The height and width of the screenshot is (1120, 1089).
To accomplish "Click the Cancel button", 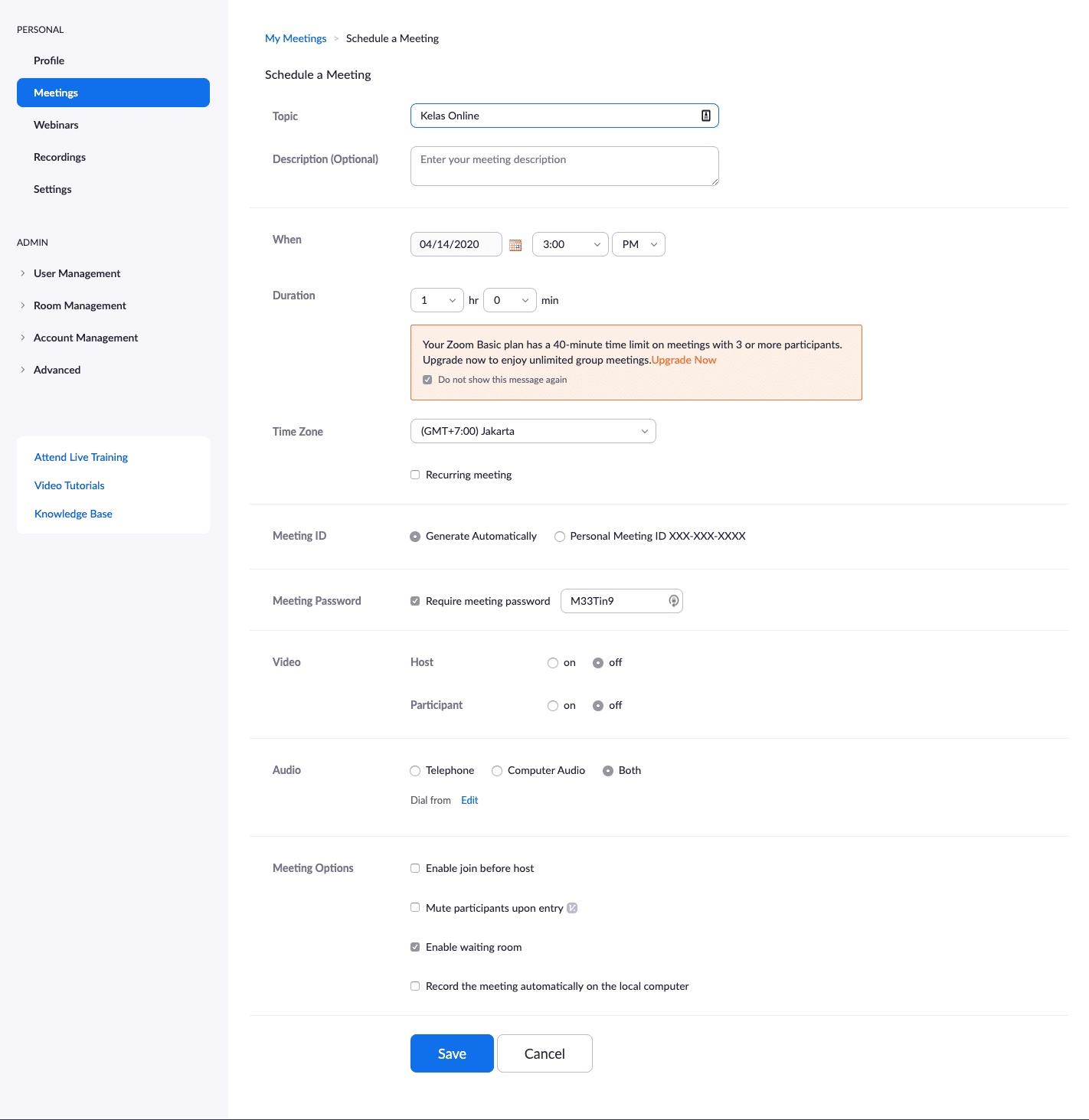I will pyautogui.click(x=544, y=1053).
